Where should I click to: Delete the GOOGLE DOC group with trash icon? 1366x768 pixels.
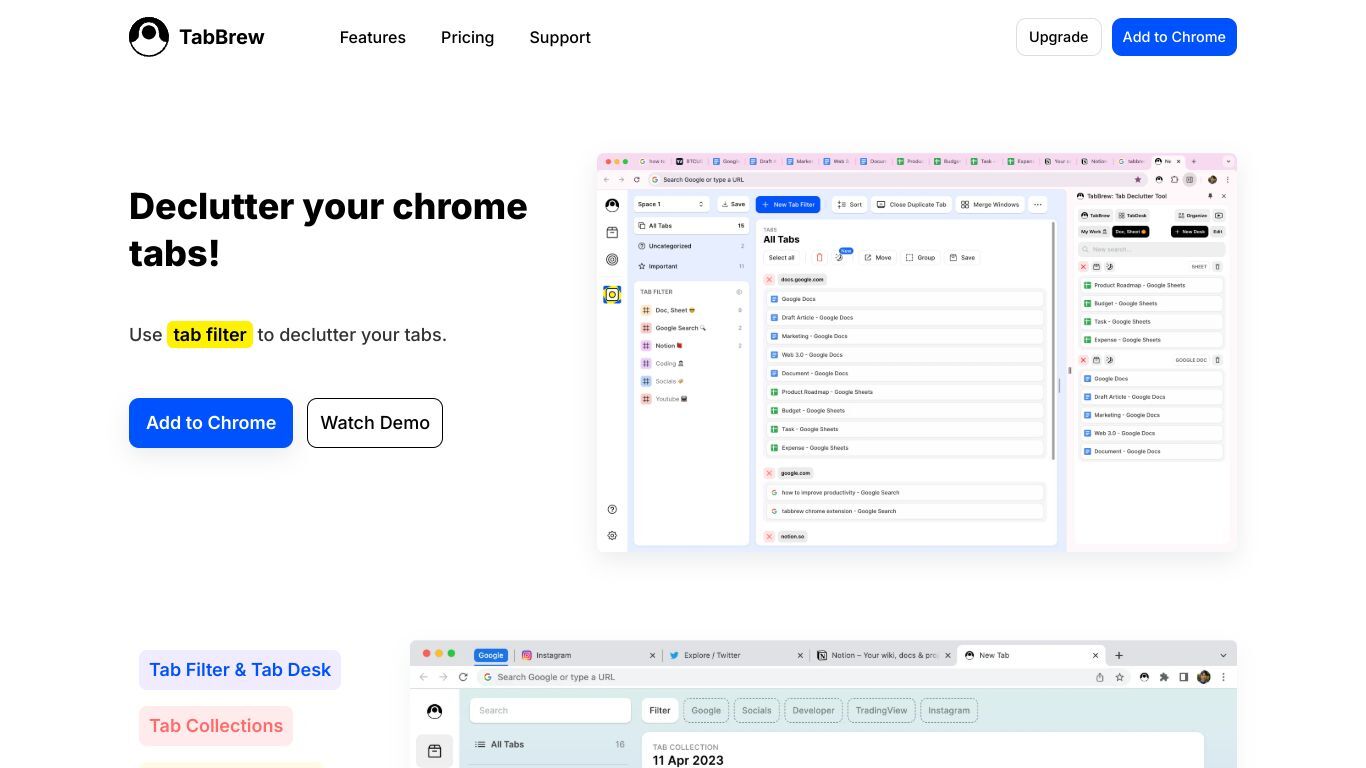click(x=1217, y=360)
